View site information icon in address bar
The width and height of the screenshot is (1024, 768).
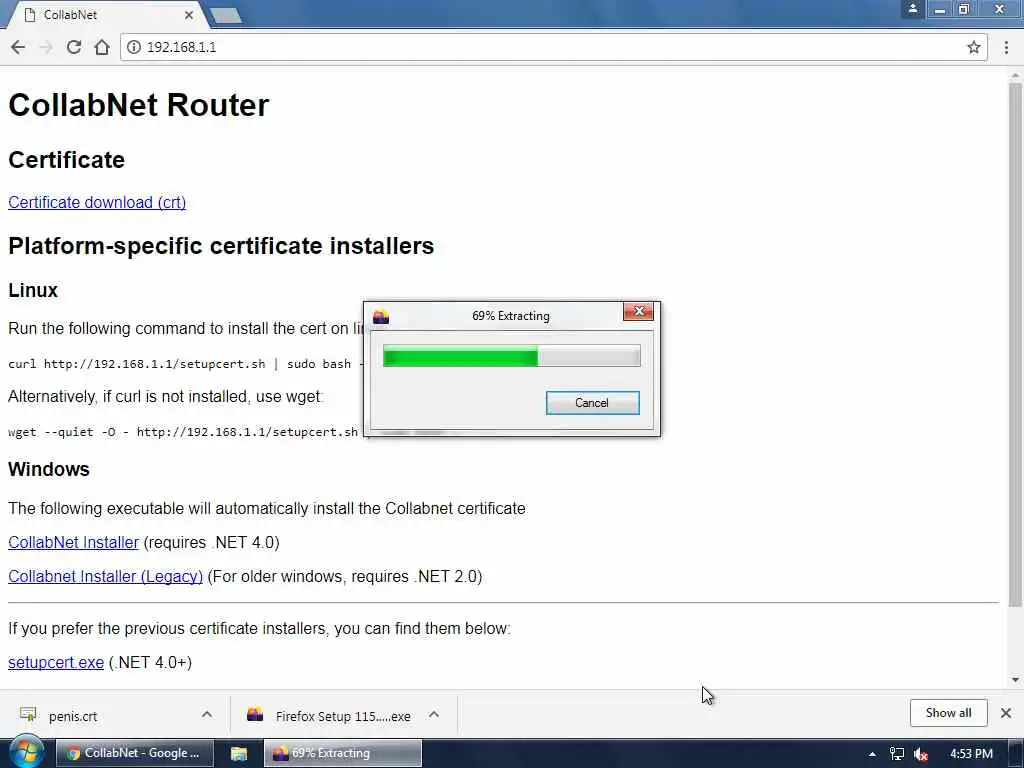point(133,47)
